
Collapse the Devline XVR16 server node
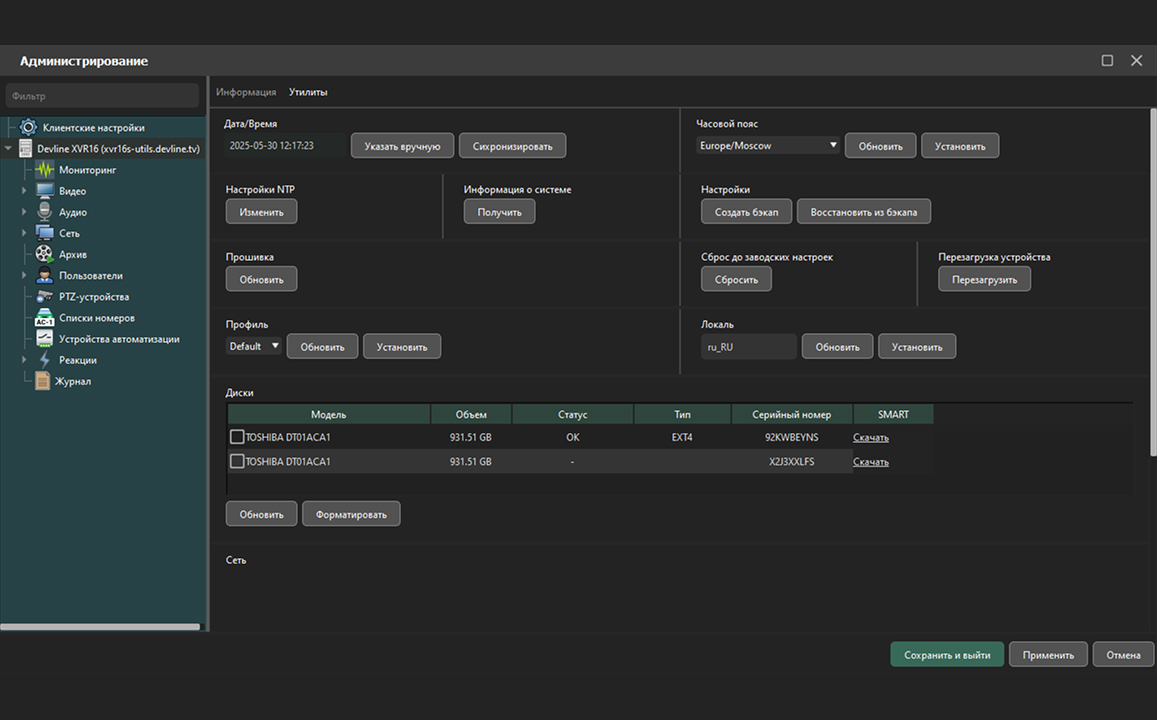[9, 149]
